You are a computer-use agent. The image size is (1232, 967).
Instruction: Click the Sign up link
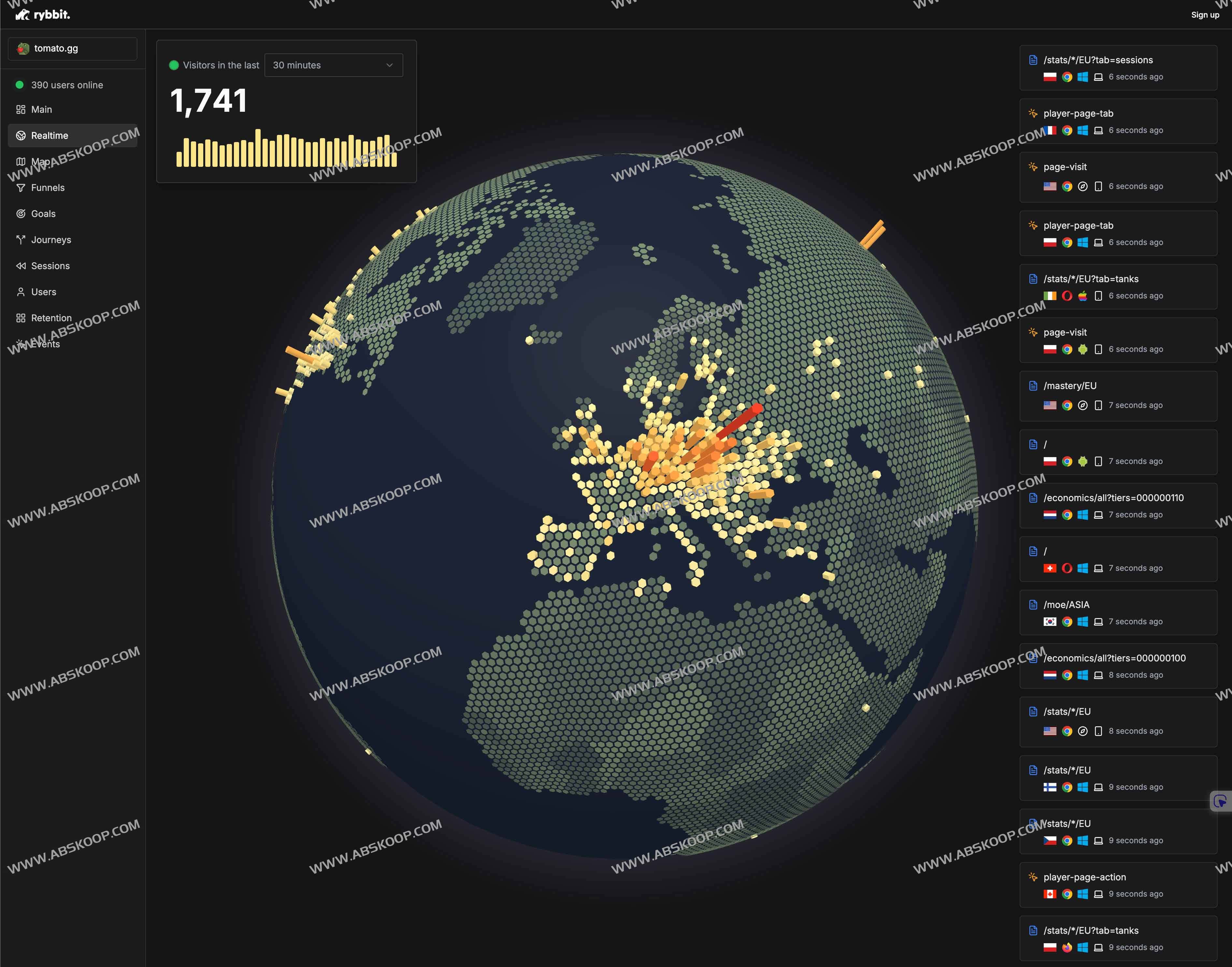1205,15
